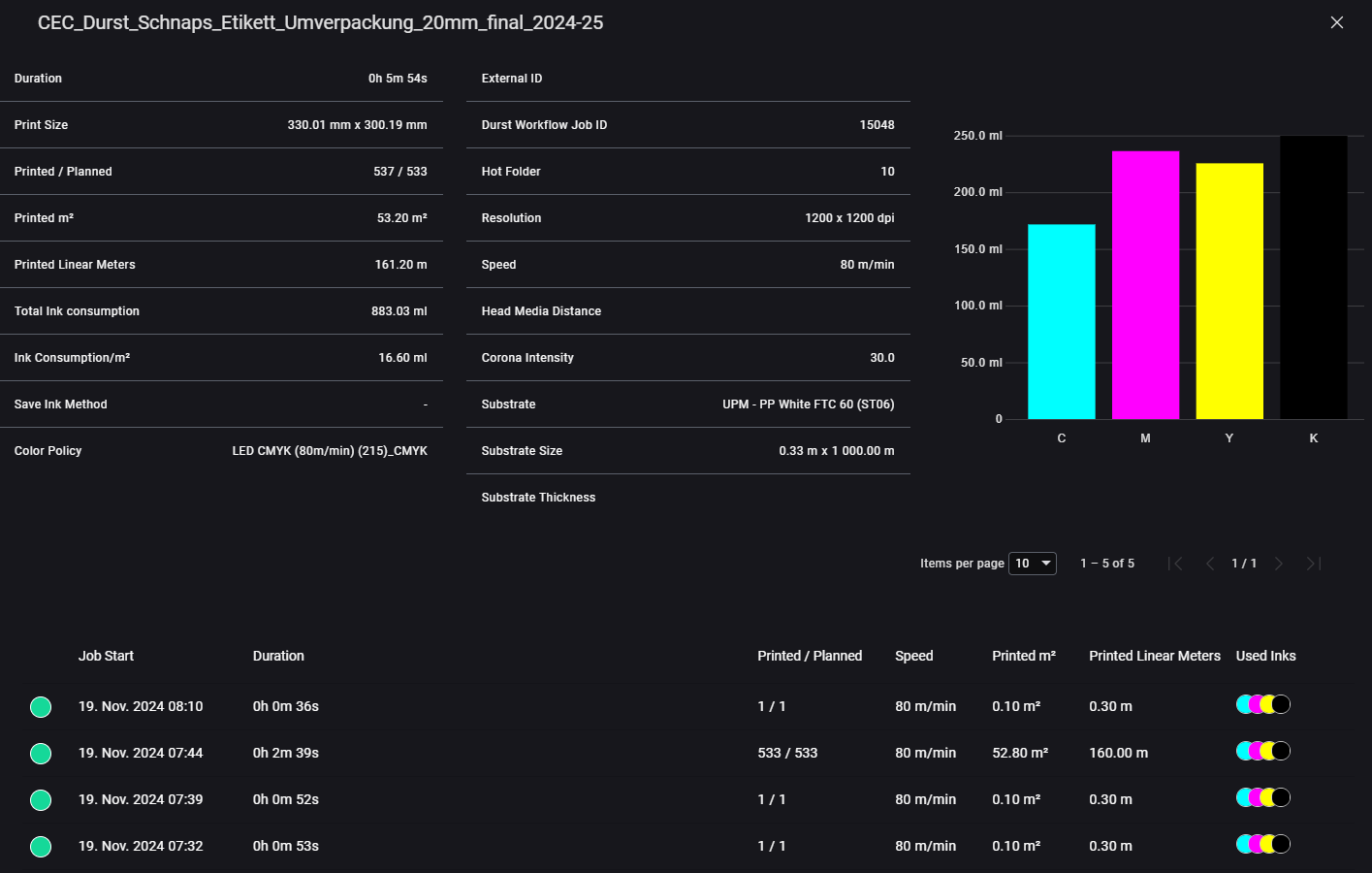The image size is (1372, 873).
Task: Click the last-page pagination arrow
Action: point(1311,563)
